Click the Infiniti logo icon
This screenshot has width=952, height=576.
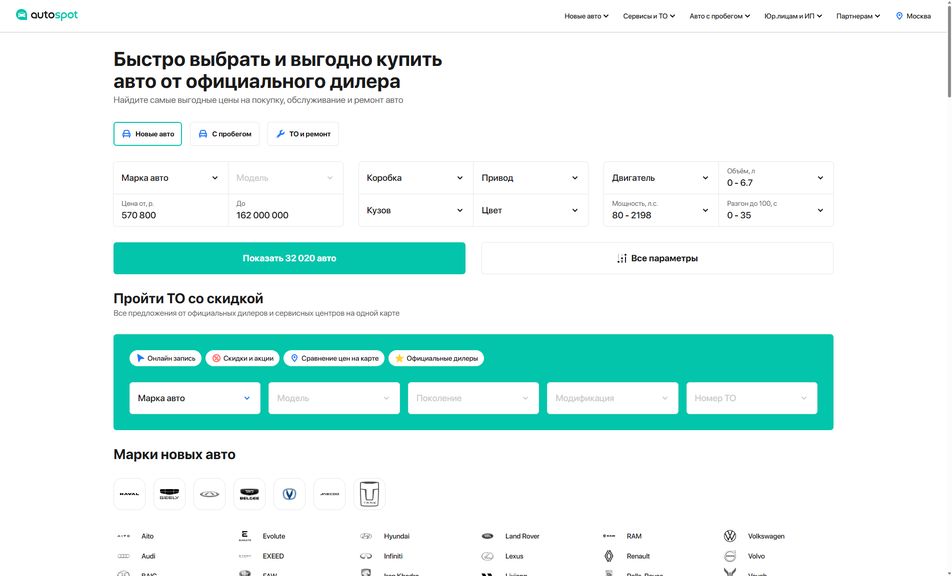[366, 556]
